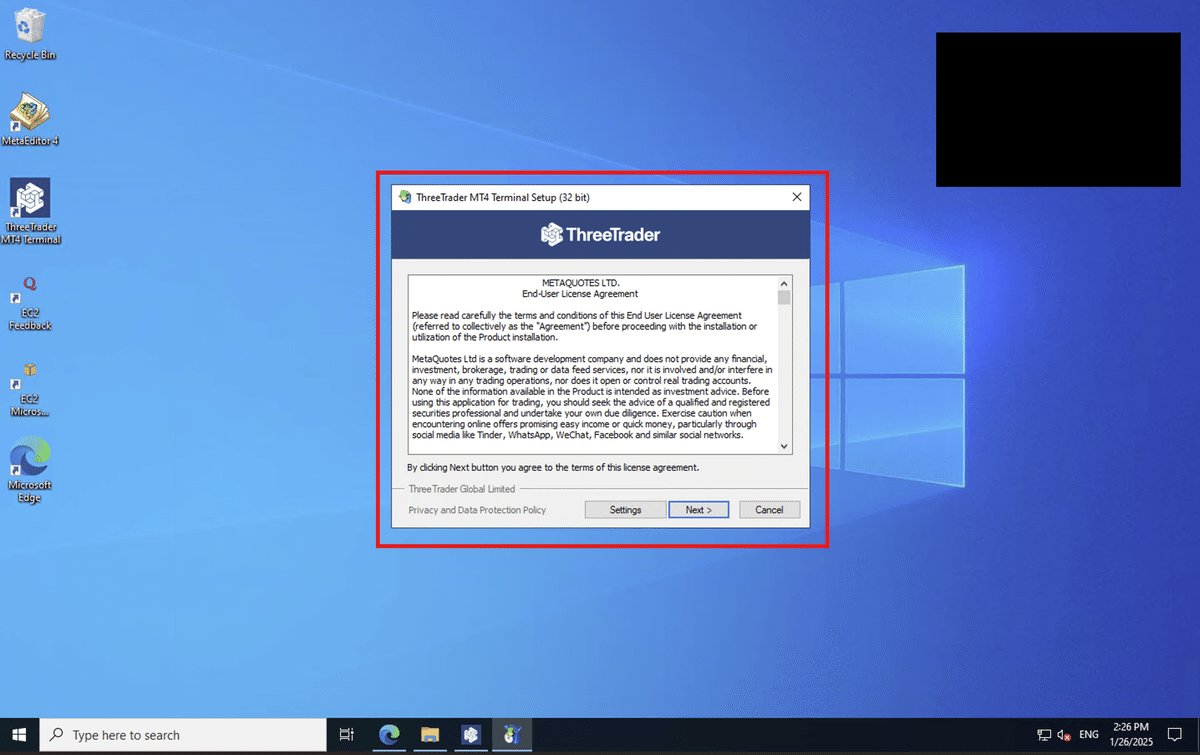
Task: Open File Explorer from the taskbar
Action: (x=430, y=735)
